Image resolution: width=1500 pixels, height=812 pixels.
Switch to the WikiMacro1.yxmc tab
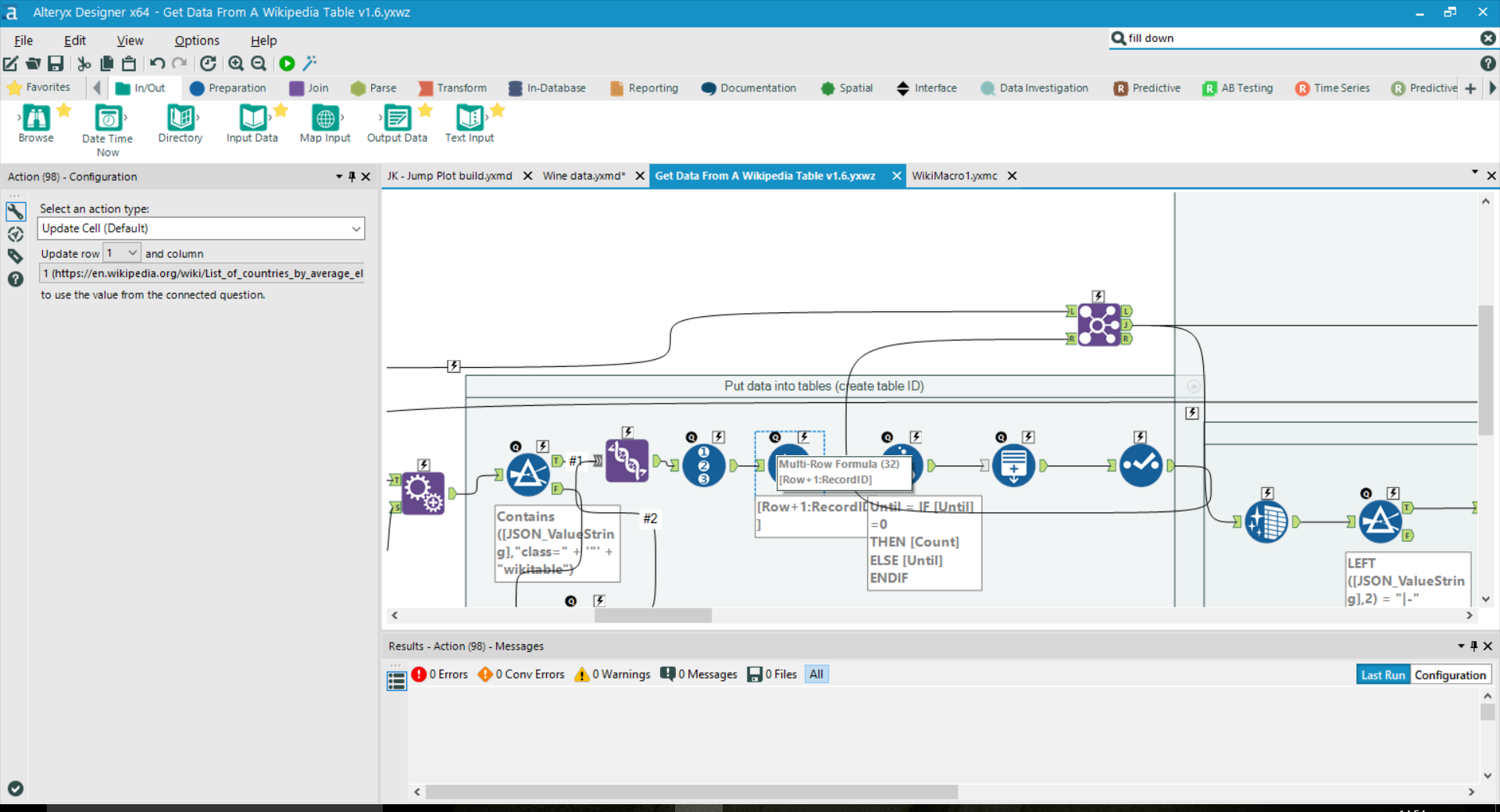(x=954, y=176)
